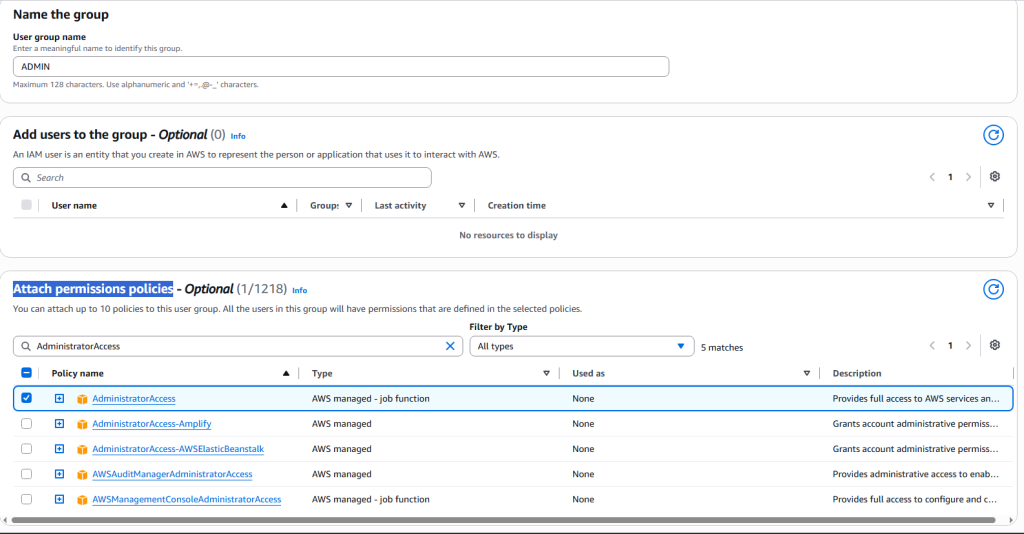Viewport: 1024px width, 534px height.
Task: Check the AdministratorAccess-Amplify policy checkbox
Action: coord(26,424)
